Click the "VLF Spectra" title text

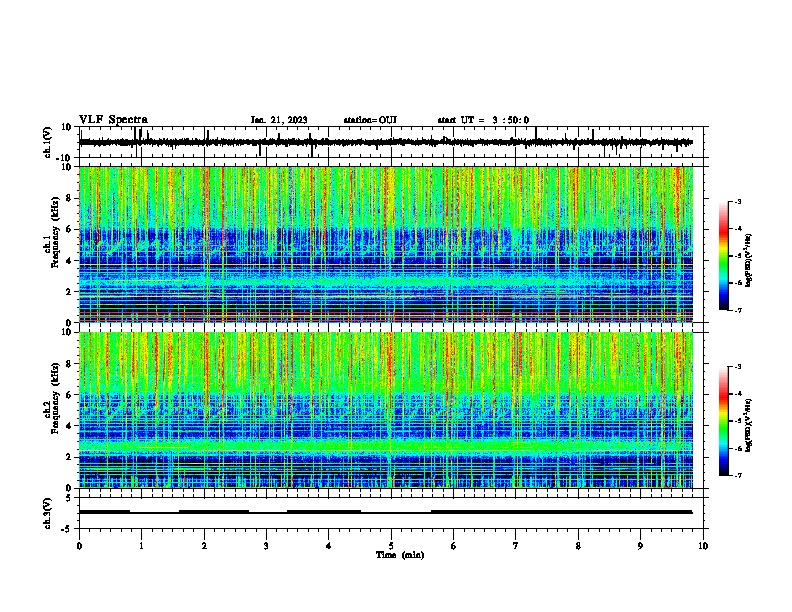pyautogui.click(x=113, y=120)
